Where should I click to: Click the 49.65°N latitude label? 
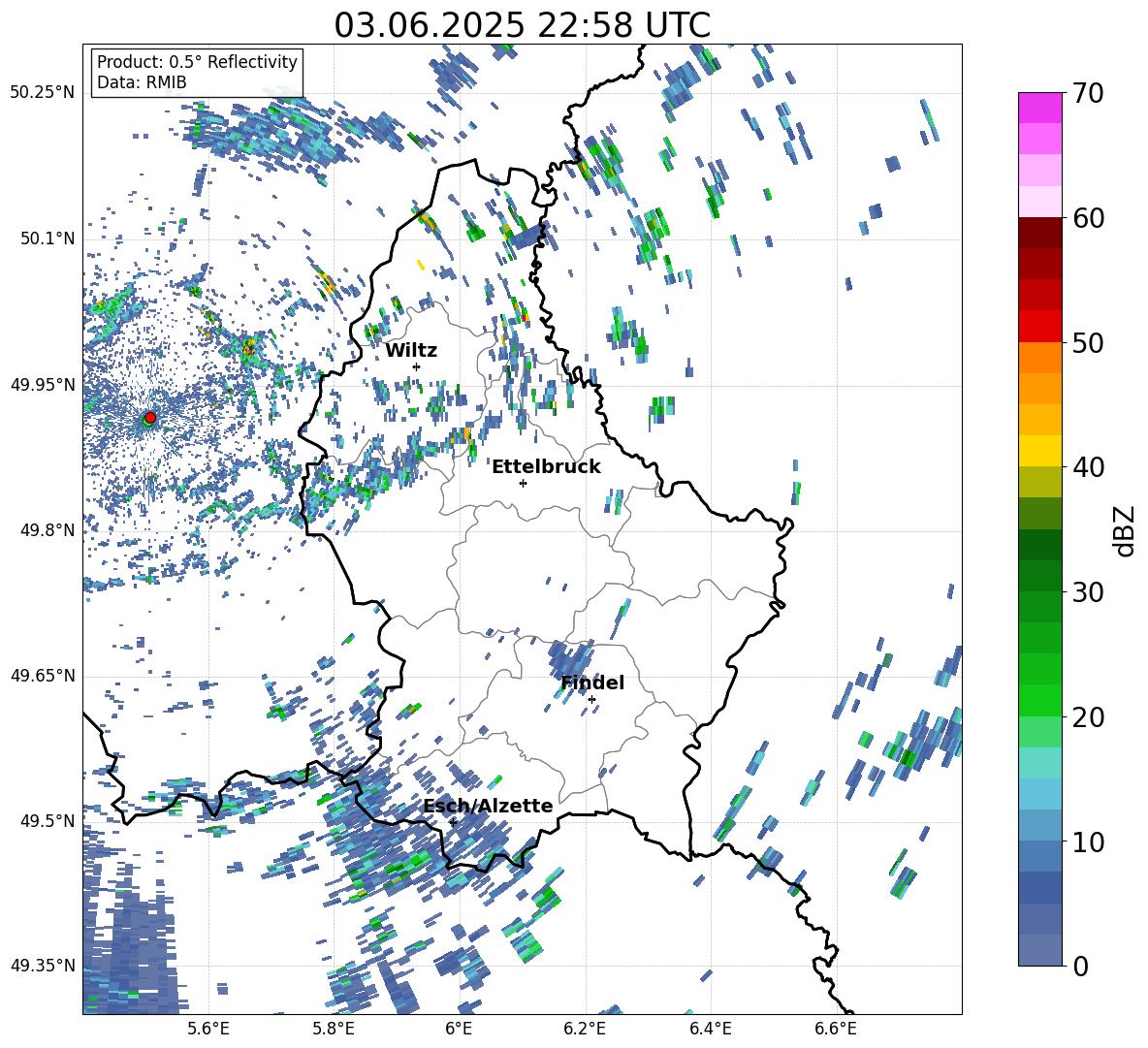click(42, 675)
